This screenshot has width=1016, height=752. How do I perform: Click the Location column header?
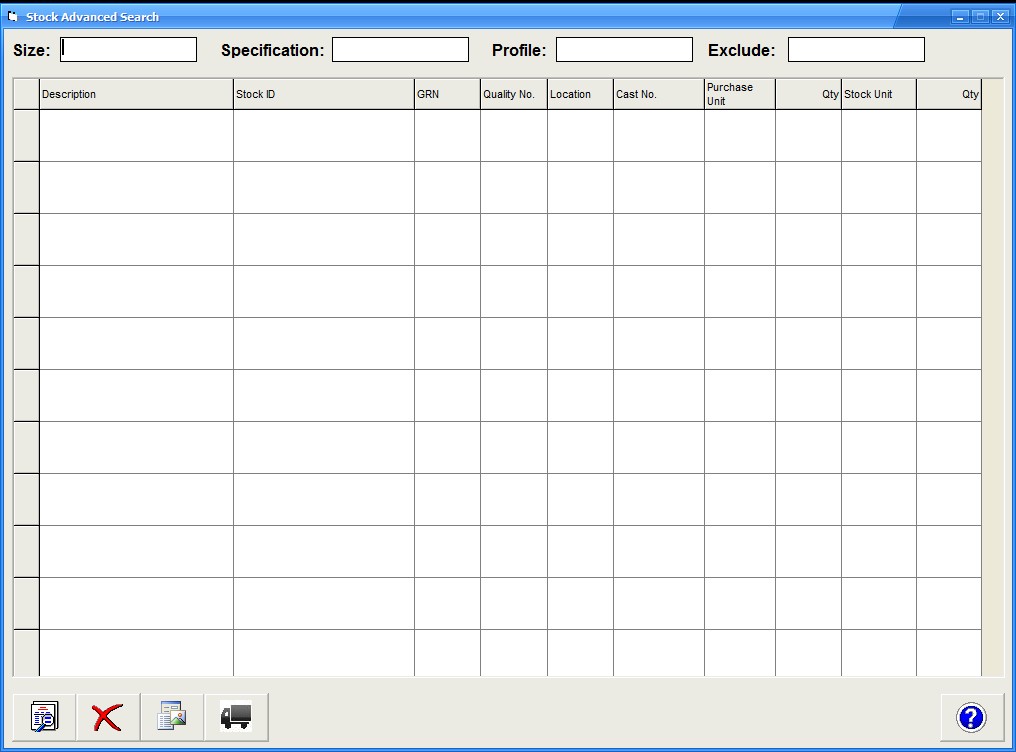coord(580,95)
